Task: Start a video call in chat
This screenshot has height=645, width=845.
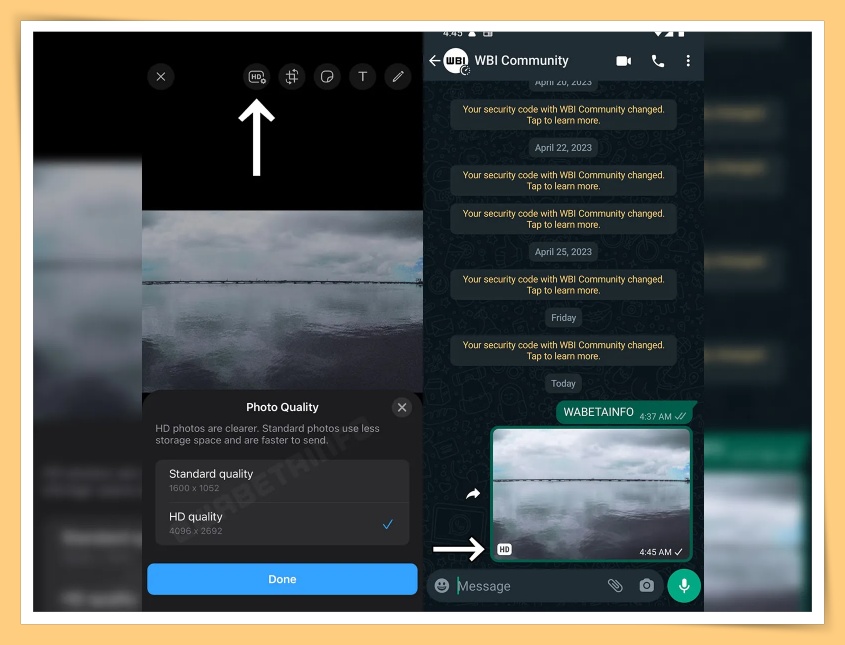Action: pyautogui.click(x=624, y=61)
